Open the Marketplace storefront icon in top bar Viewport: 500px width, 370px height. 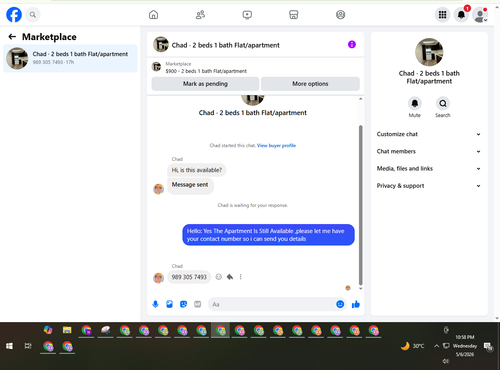coord(294,15)
